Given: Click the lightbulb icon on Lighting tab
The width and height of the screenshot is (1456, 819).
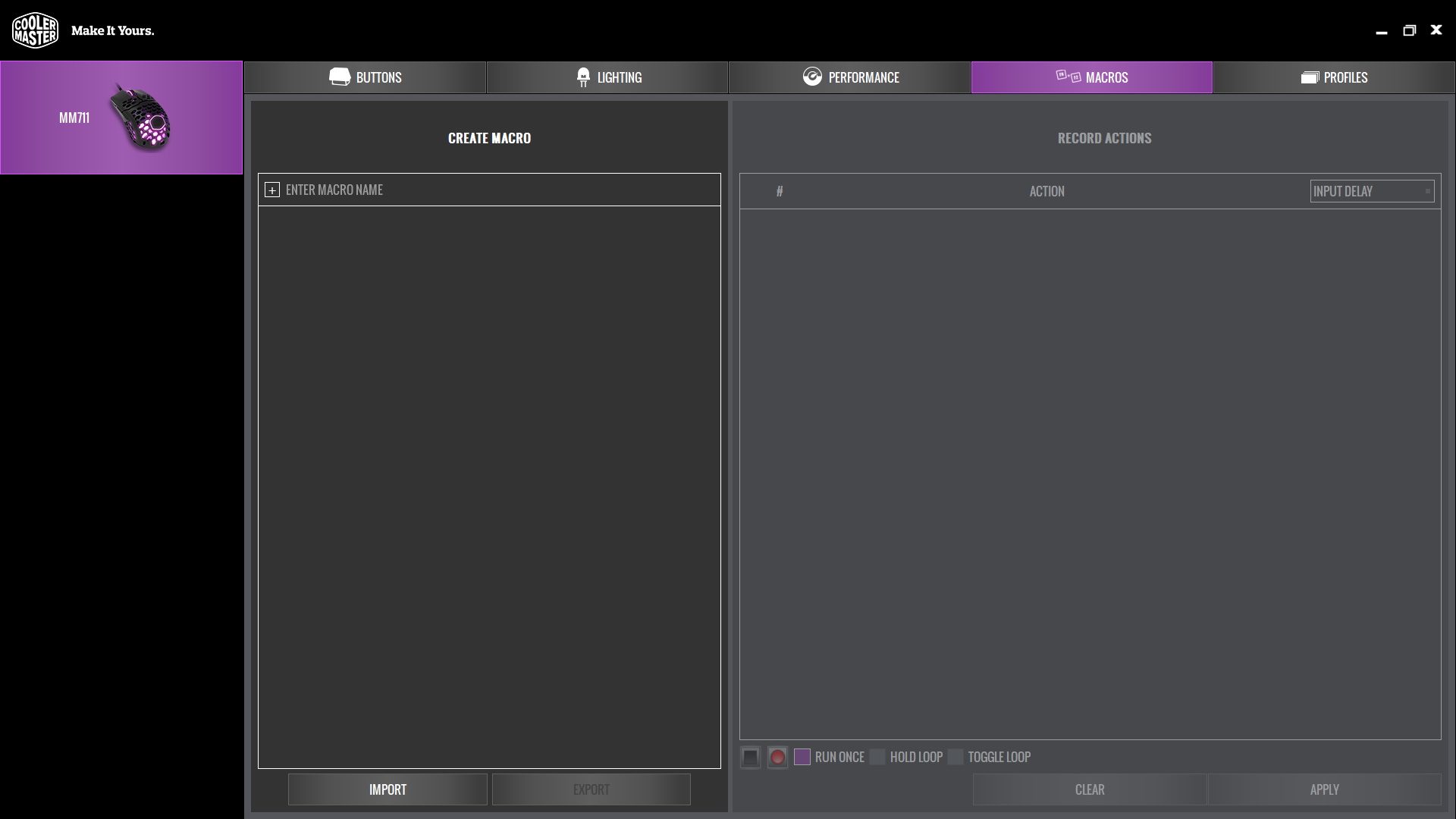Looking at the screenshot, I should [582, 77].
